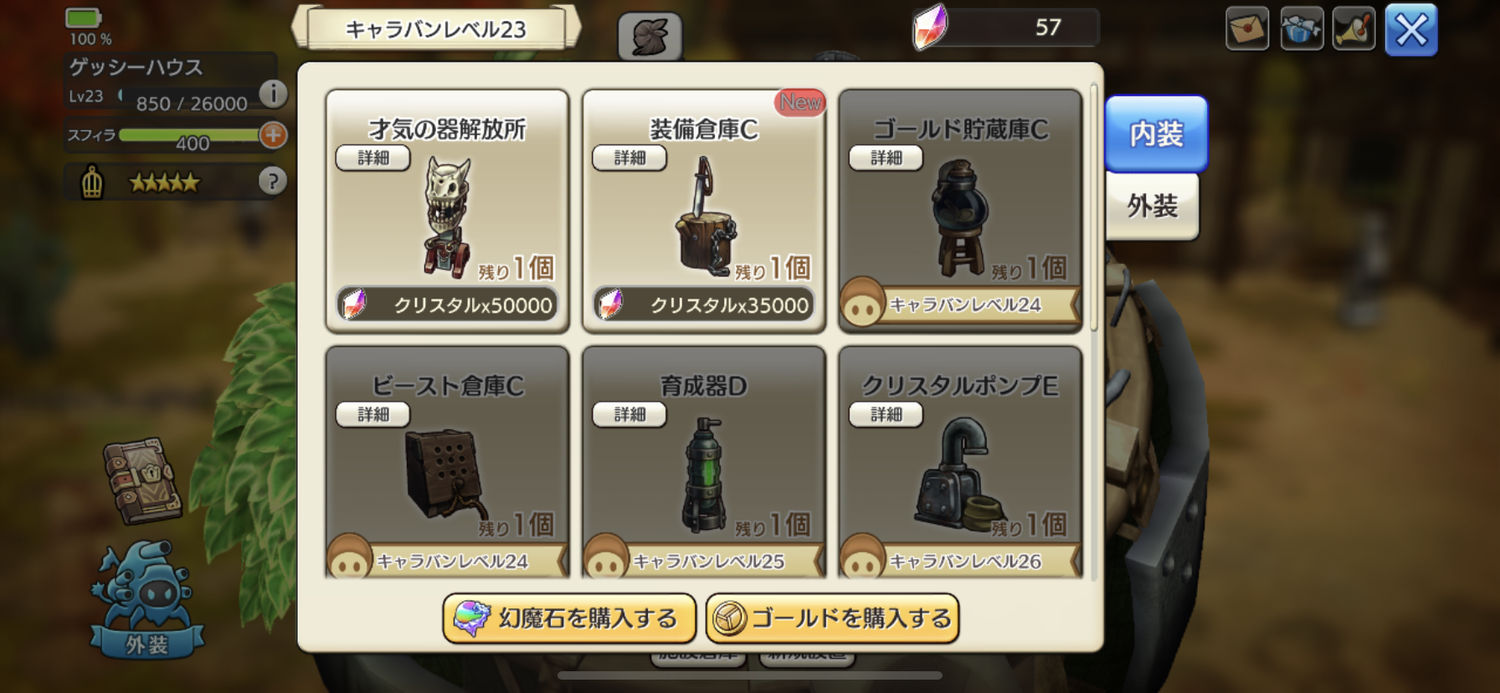Click the shop list scrollbar
1500x693 pixels.
point(1093,208)
